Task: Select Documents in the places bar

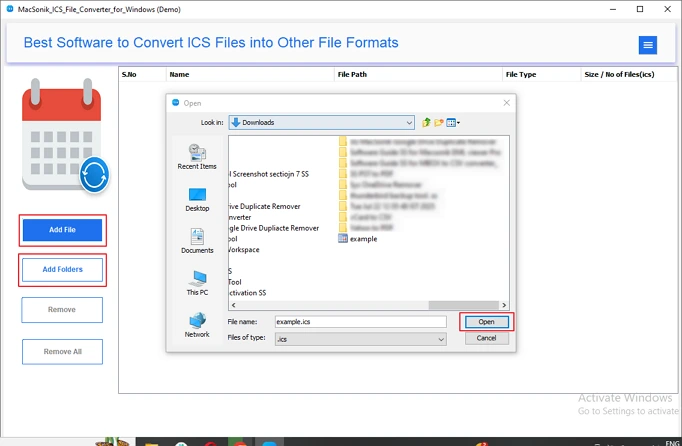Action: 197,241
